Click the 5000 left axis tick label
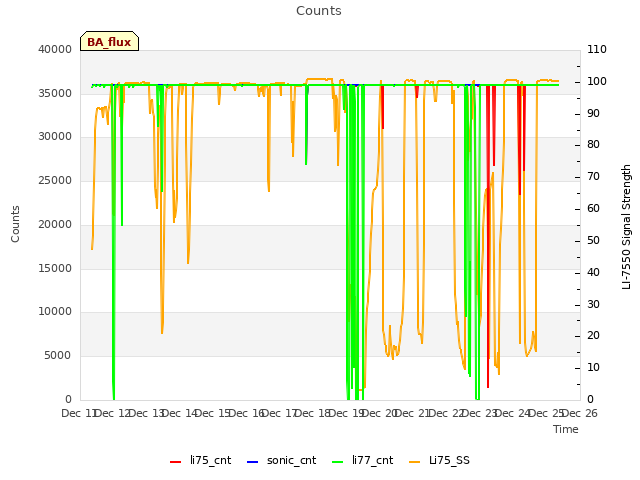This screenshot has width=640, height=480. (x=58, y=356)
